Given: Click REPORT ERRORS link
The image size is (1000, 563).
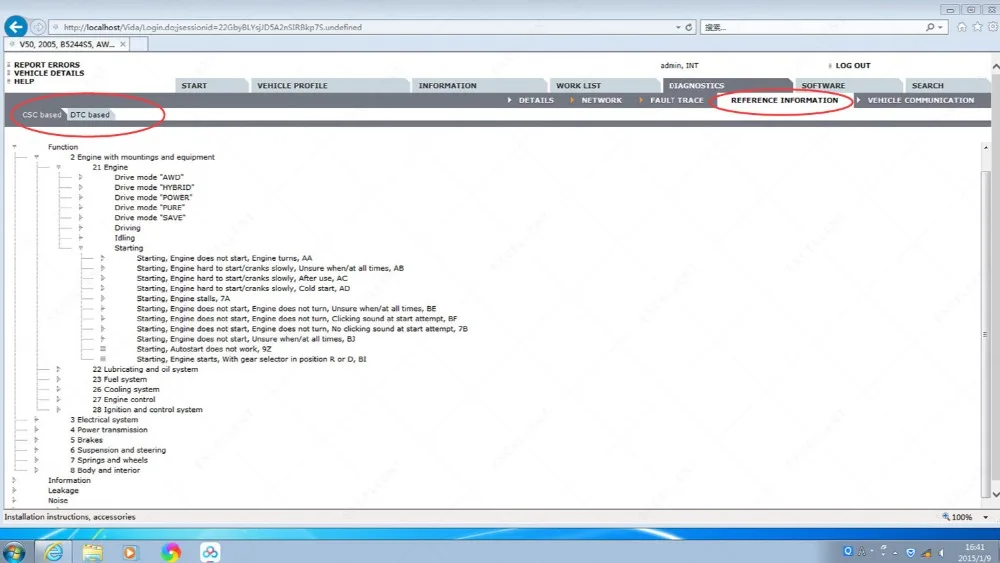Looking at the screenshot, I should tap(47, 65).
